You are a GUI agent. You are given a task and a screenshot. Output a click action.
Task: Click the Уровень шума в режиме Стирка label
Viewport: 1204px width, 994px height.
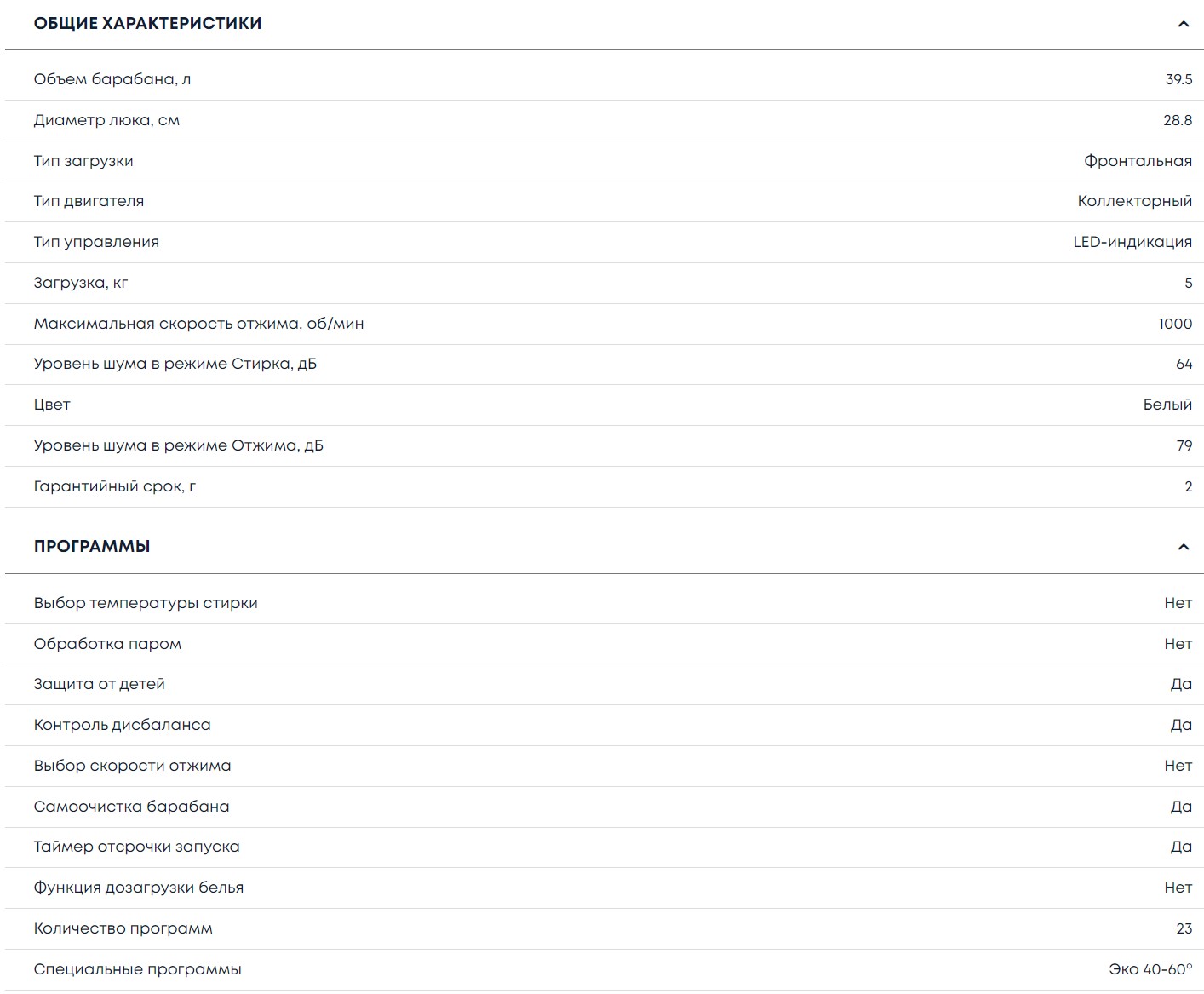click(x=175, y=364)
